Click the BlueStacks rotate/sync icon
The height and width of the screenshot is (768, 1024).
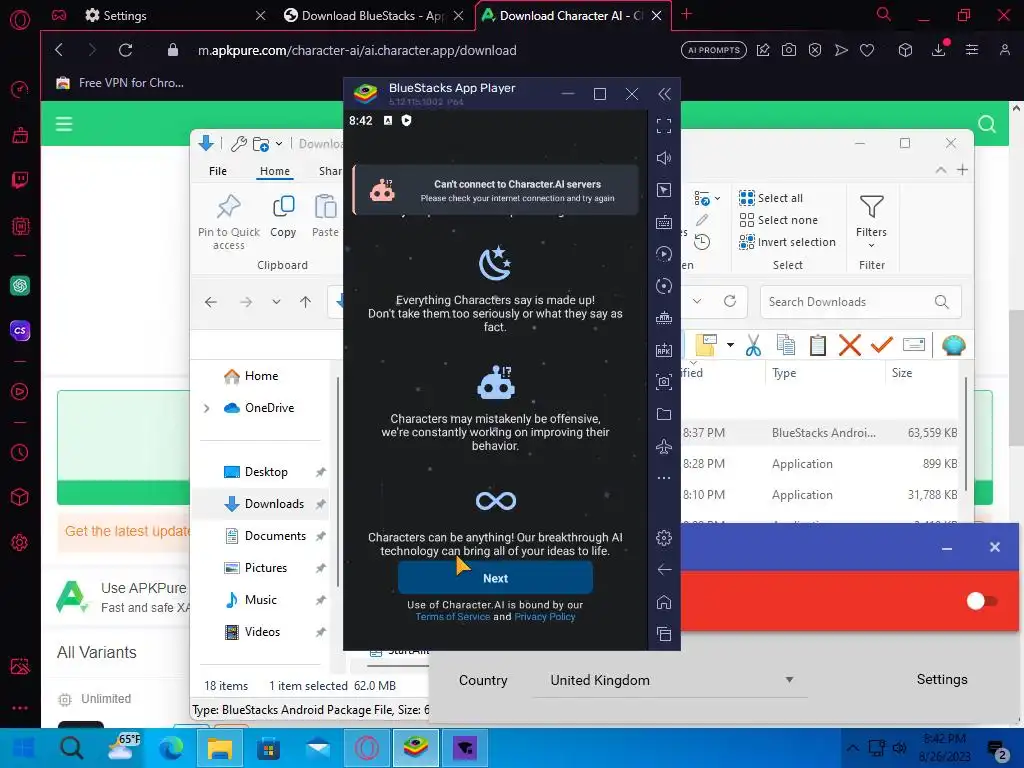click(664, 285)
